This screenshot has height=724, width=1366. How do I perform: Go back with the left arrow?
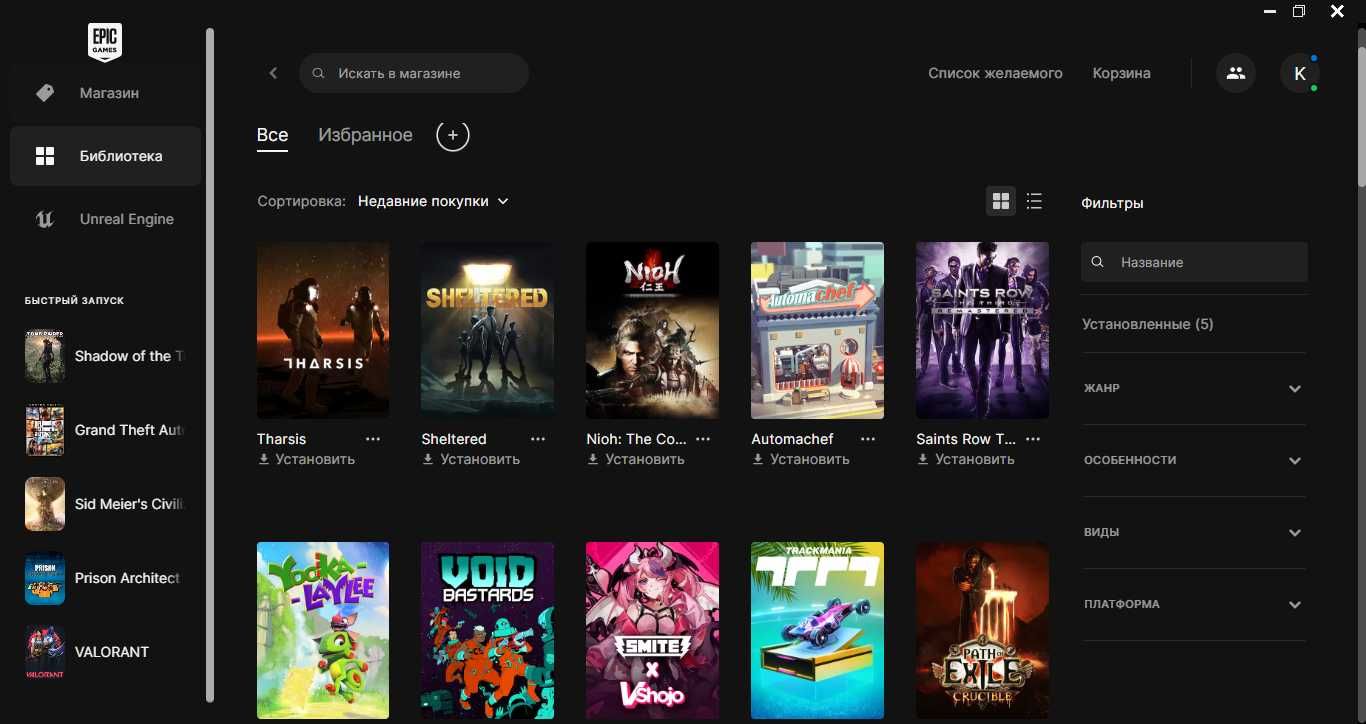[x=273, y=73]
